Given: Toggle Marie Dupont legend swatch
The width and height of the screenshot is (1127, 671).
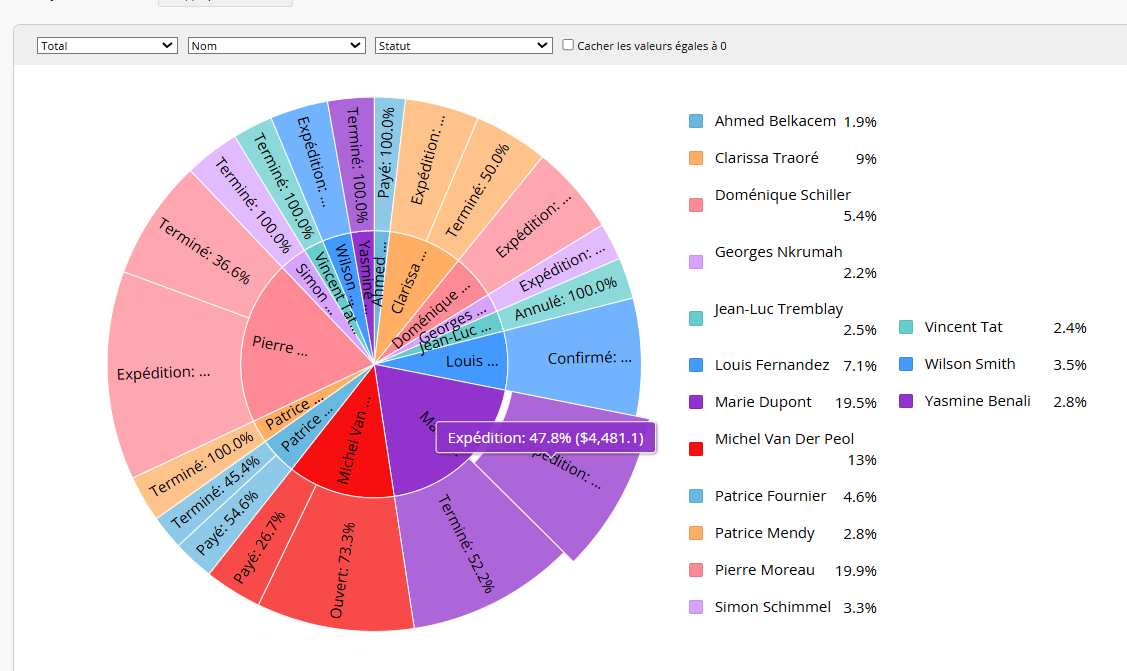Looking at the screenshot, I should pyautogui.click(x=696, y=402).
